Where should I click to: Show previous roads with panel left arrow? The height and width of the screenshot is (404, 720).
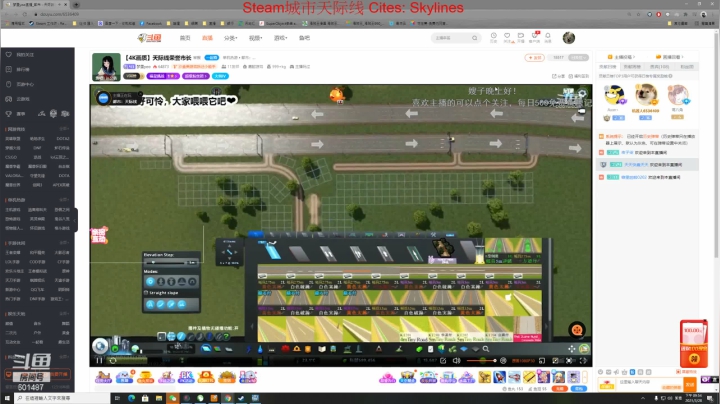(x=252, y=326)
